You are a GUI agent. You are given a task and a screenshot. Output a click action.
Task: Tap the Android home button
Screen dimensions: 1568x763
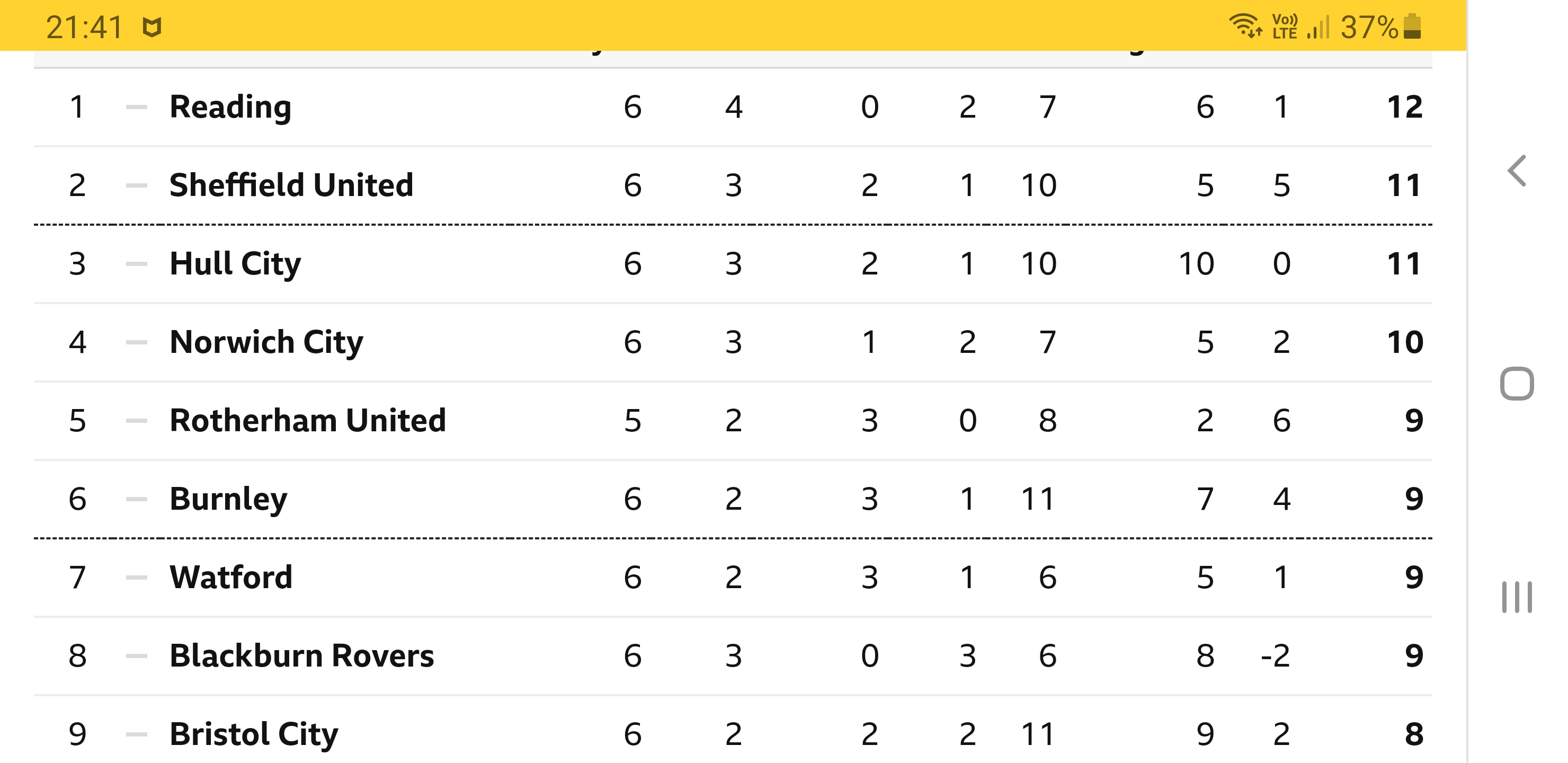(1517, 384)
